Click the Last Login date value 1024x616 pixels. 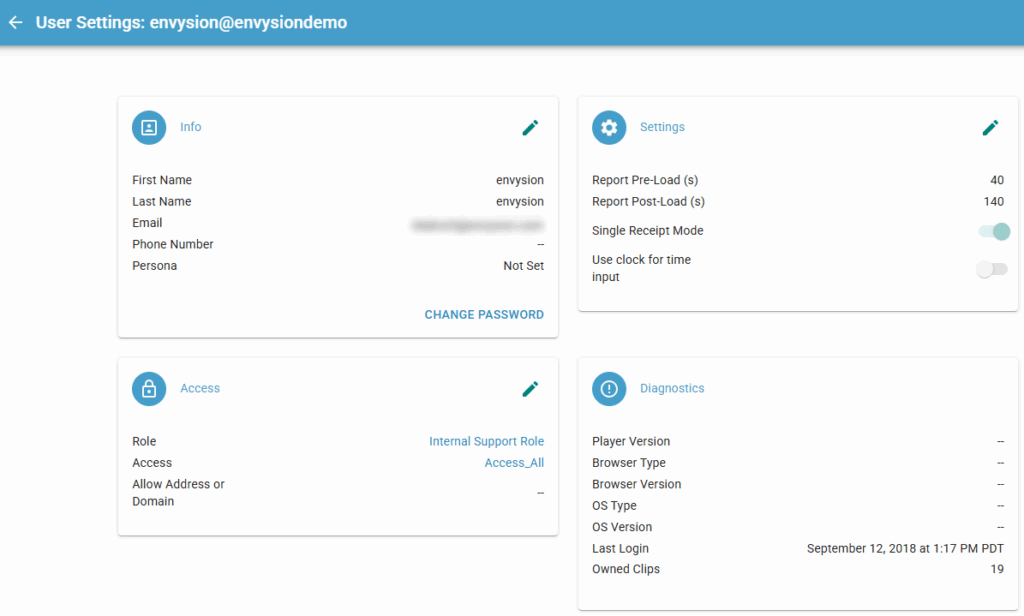click(905, 548)
